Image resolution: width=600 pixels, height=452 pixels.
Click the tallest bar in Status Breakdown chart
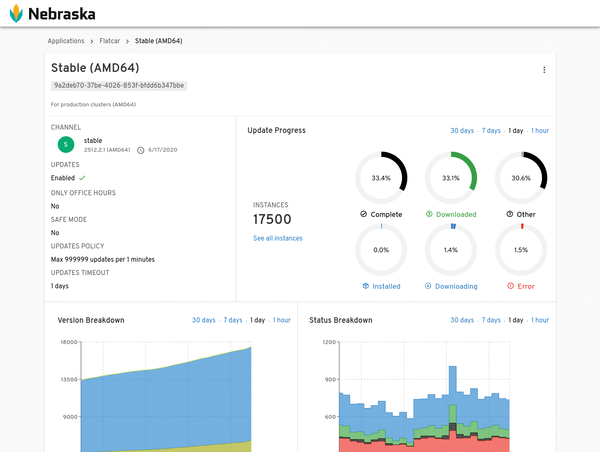(x=453, y=409)
